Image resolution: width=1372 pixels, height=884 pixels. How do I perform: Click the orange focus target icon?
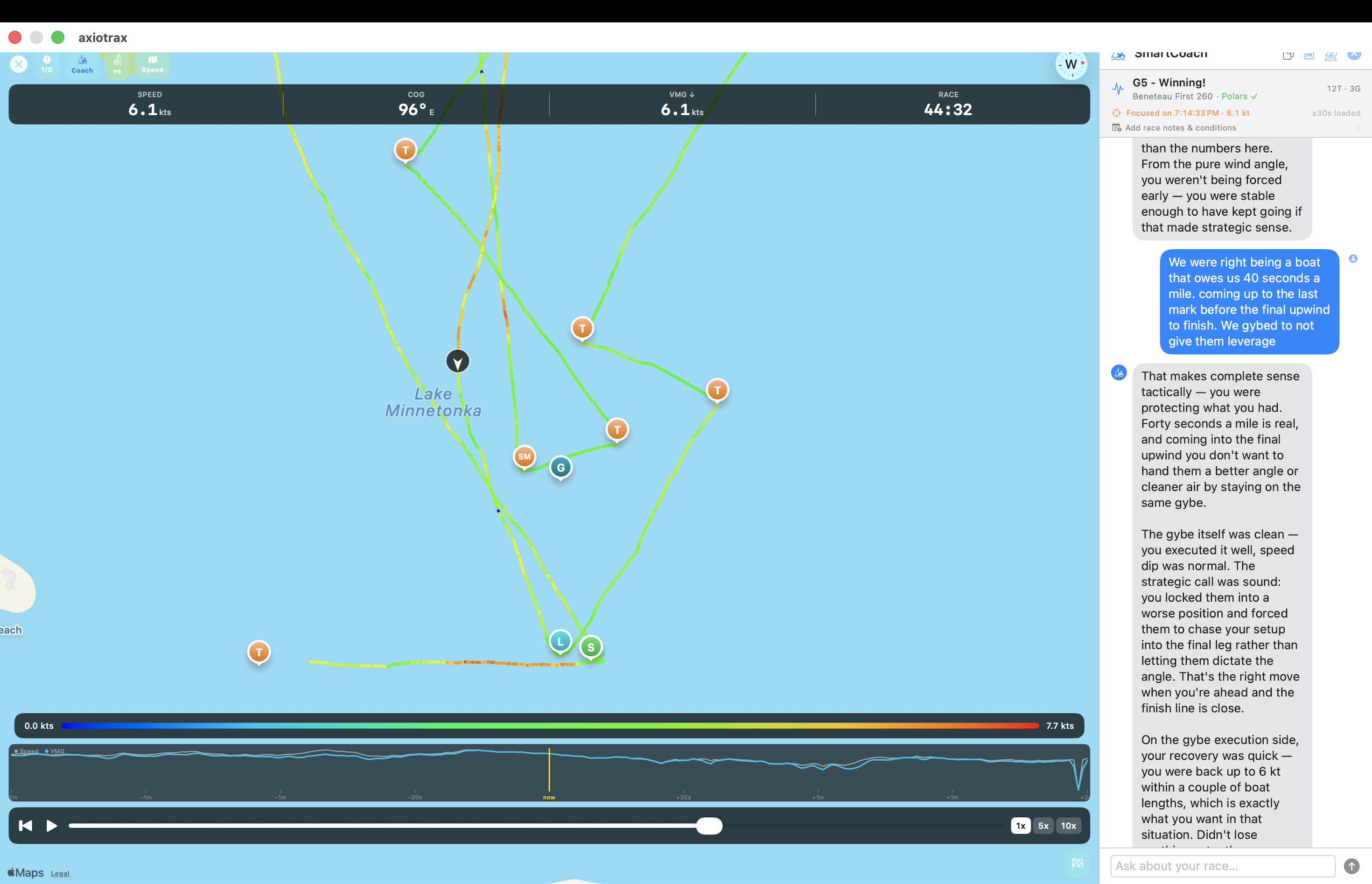(x=1116, y=113)
